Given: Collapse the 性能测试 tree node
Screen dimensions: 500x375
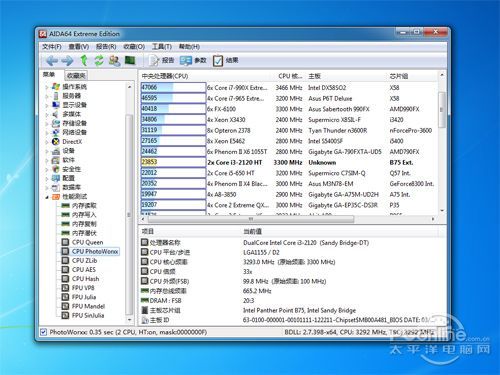Looking at the screenshot, I should tap(47, 197).
